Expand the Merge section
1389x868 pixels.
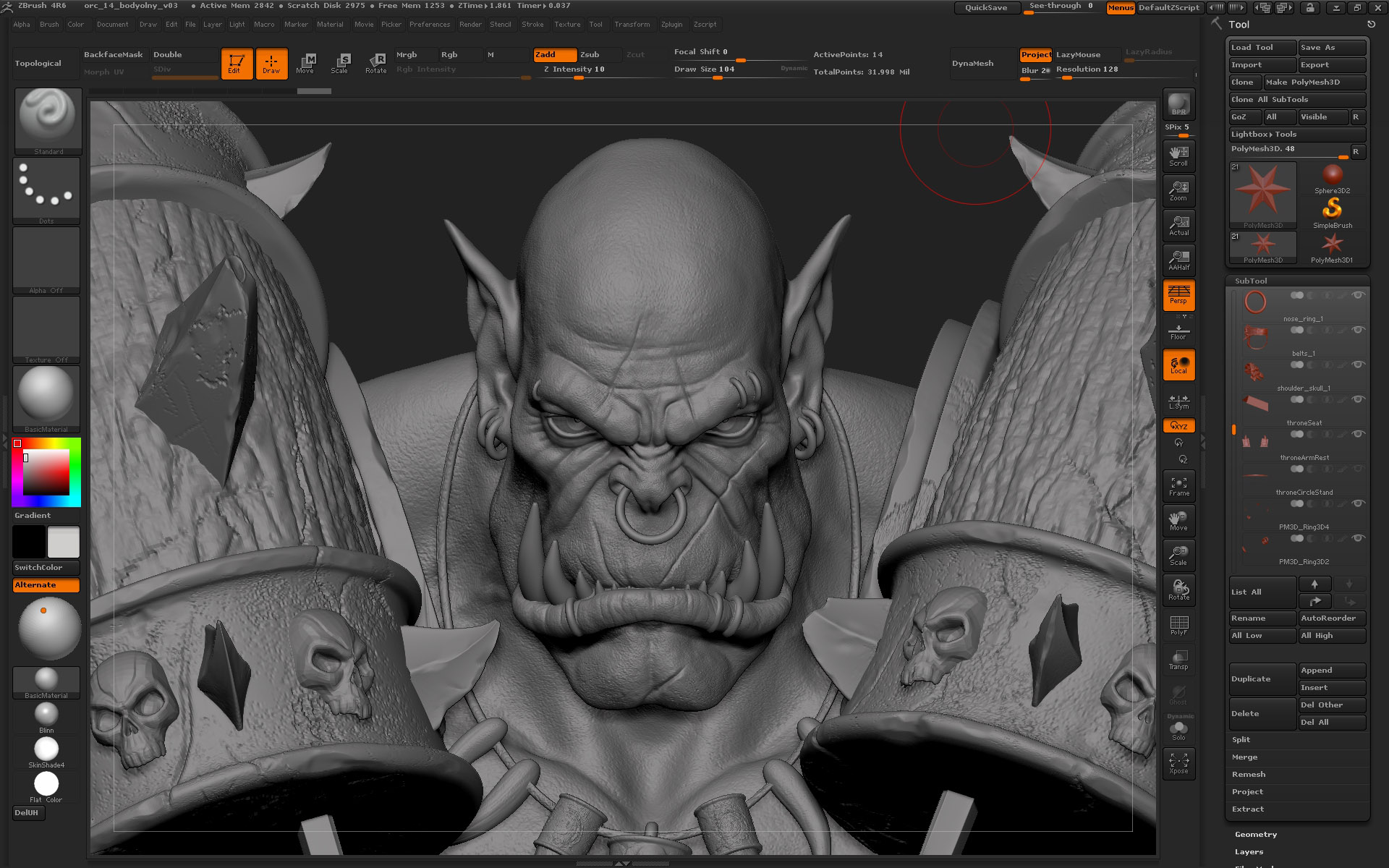click(x=1245, y=757)
